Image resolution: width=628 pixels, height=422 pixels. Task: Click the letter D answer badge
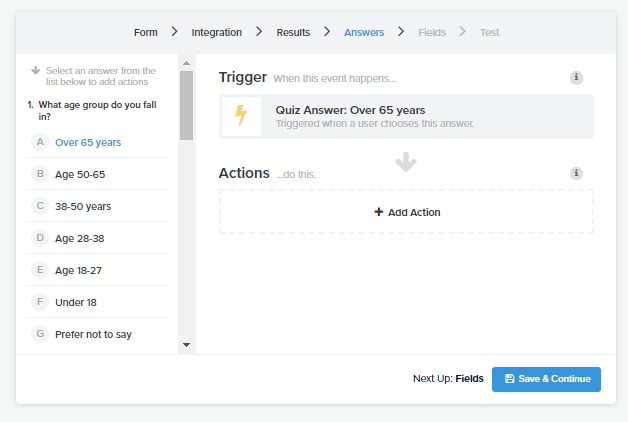40,238
